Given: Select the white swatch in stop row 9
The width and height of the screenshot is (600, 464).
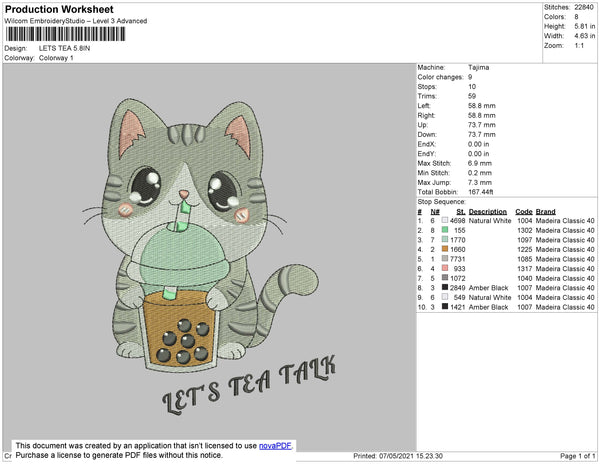Looking at the screenshot, I should (x=445, y=297).
